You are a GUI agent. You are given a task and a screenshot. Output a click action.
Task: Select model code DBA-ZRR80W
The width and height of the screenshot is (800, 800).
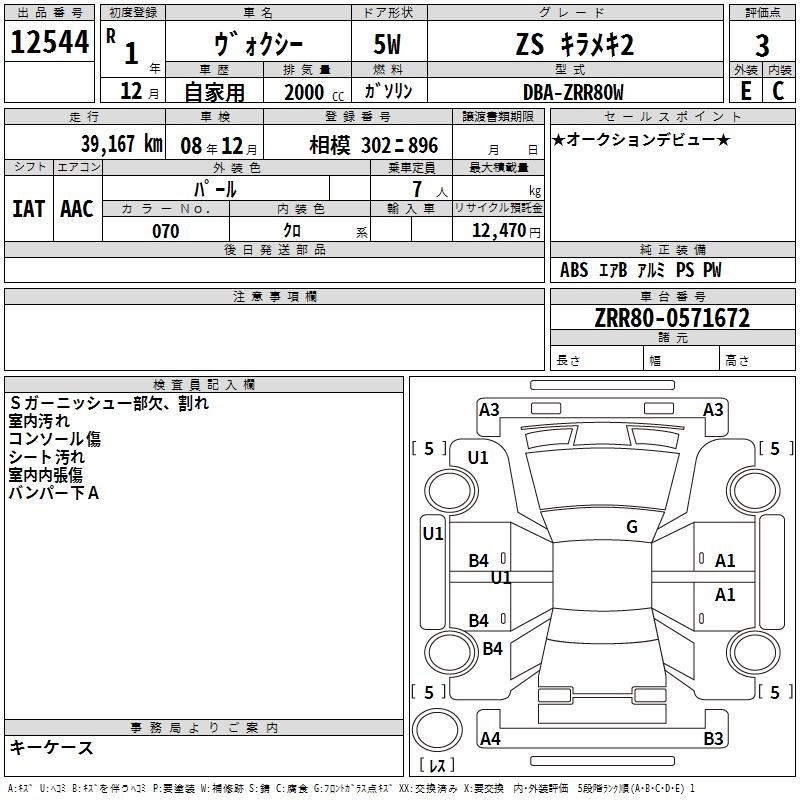[573, 92]
